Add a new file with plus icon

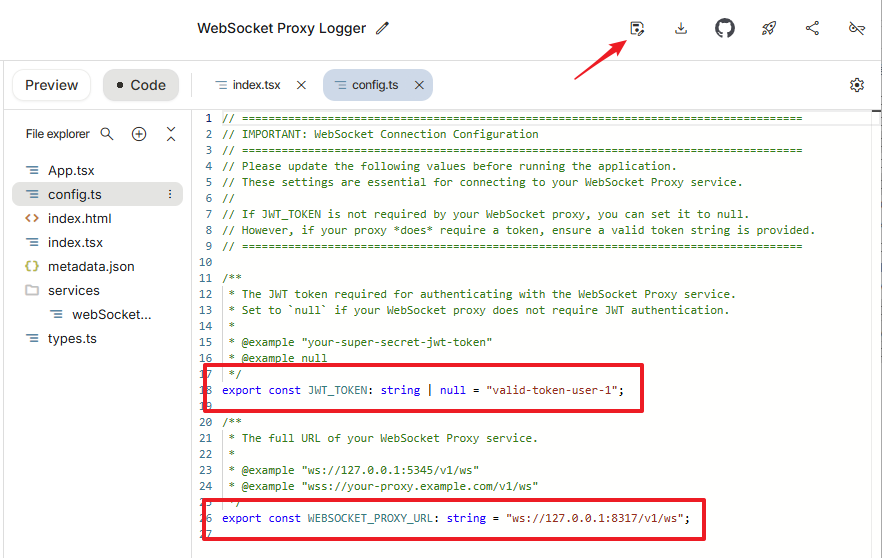[139, 134]
